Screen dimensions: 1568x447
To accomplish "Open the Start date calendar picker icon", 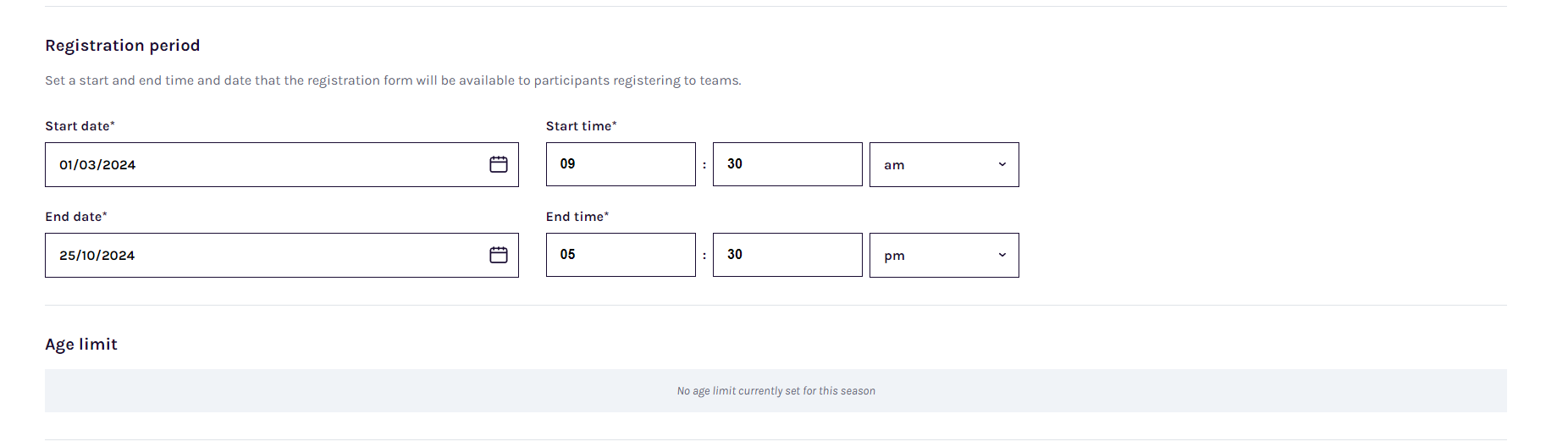I will pos(499,164).
